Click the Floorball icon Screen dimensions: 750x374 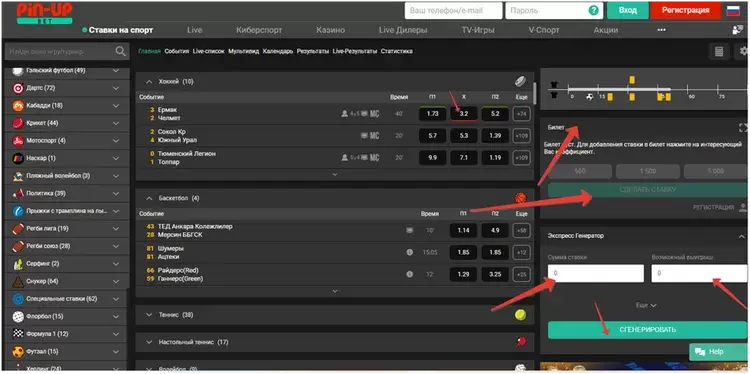18,317
